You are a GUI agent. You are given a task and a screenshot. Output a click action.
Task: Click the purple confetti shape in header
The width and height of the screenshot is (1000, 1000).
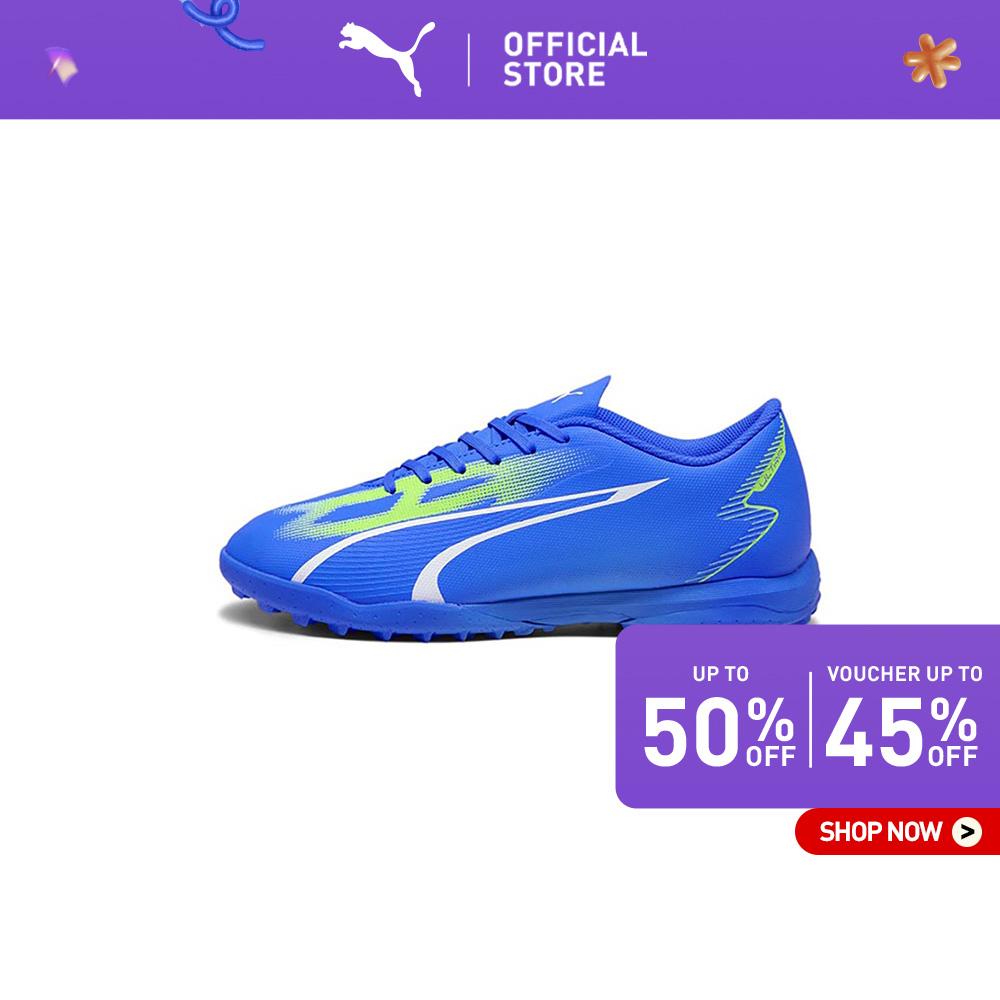tap(62, 65)
